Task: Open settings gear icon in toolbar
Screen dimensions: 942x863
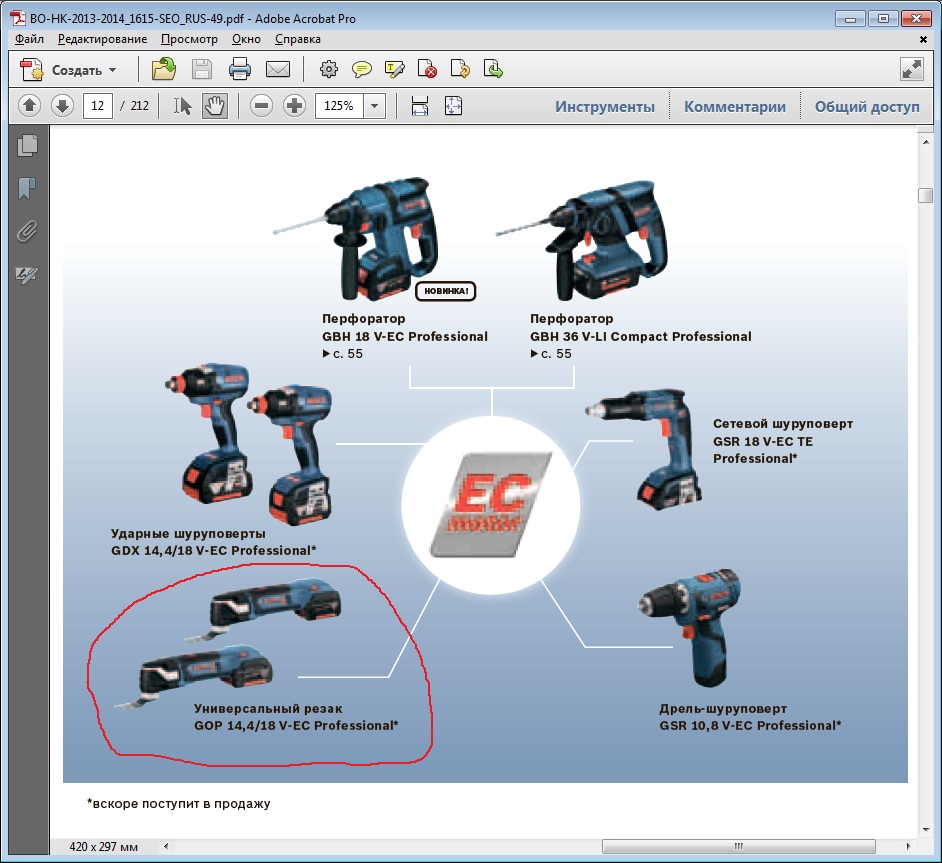Action: [328, 70]
